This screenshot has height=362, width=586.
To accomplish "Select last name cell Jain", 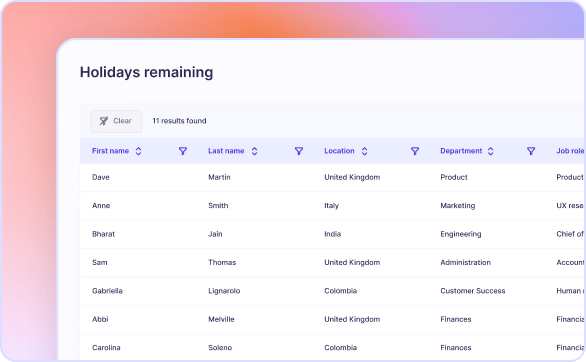I will 215,234.
